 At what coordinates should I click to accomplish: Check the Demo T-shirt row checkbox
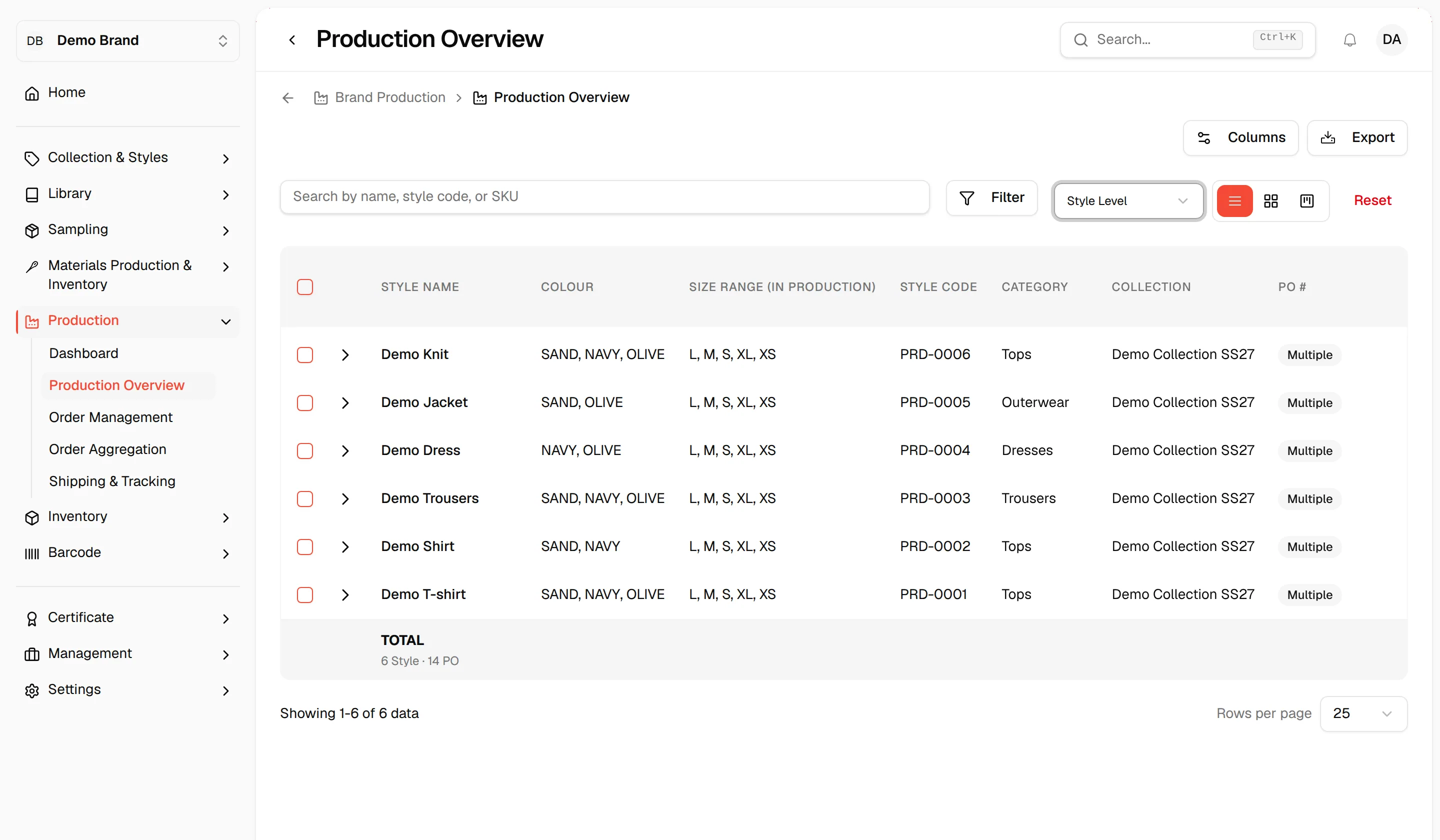[x=305, y=595]
